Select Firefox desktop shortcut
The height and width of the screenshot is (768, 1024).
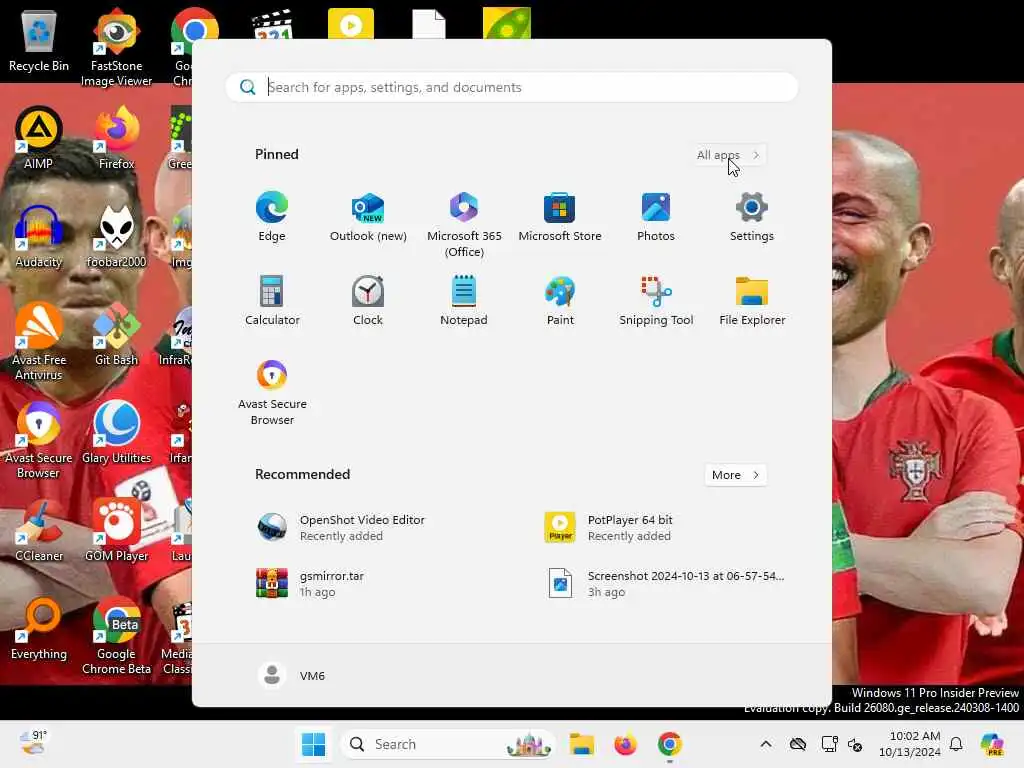tap(116, 138)
